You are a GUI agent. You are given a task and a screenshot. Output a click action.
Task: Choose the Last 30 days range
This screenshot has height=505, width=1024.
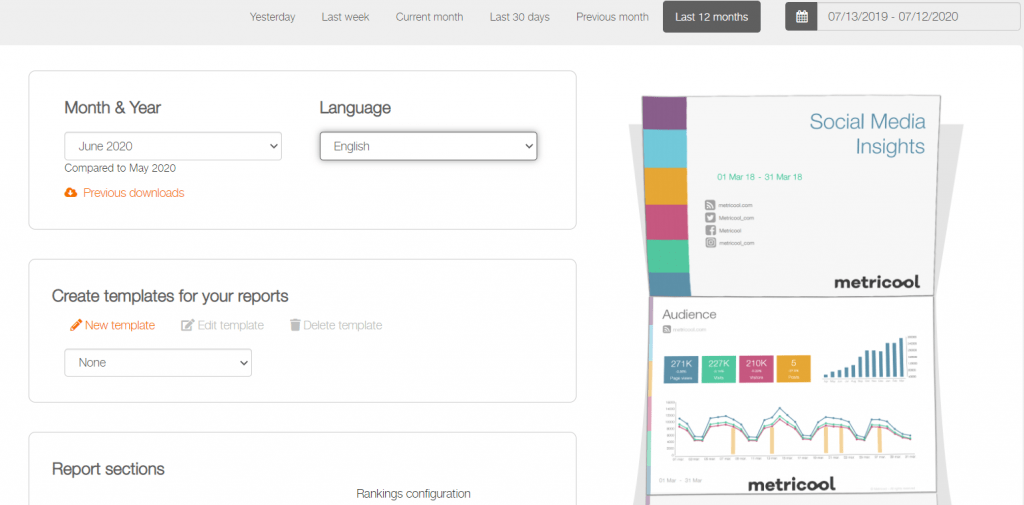[520, 17]
